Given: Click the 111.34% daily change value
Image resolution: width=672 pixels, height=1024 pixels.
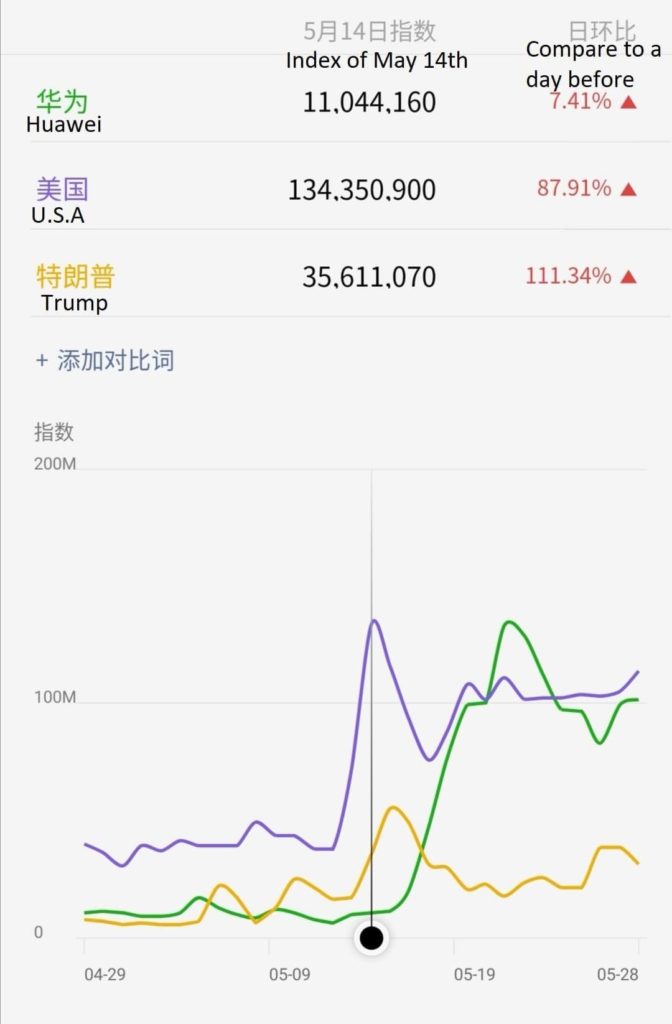Looking at the screenshot, I should 568,277.
